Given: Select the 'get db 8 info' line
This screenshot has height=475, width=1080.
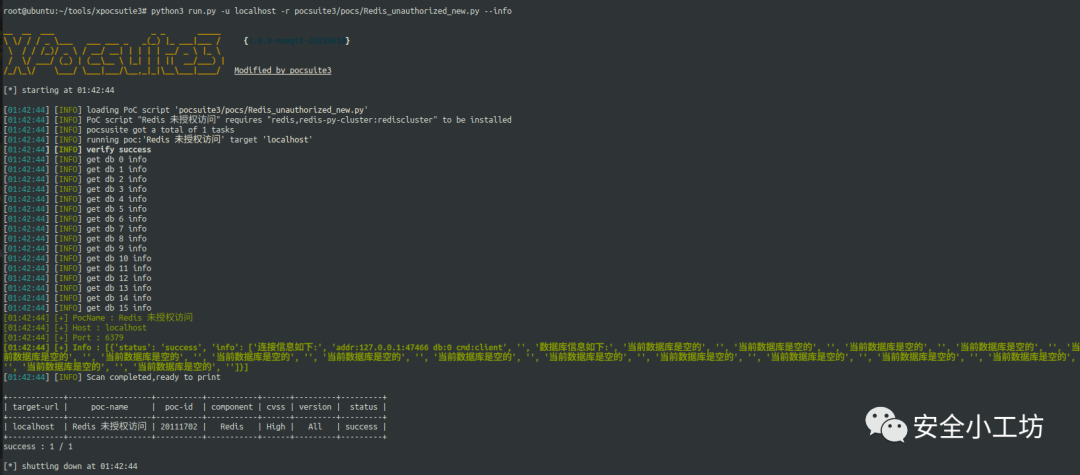Looking at the screenshot, I should click(x=75, y=239).
